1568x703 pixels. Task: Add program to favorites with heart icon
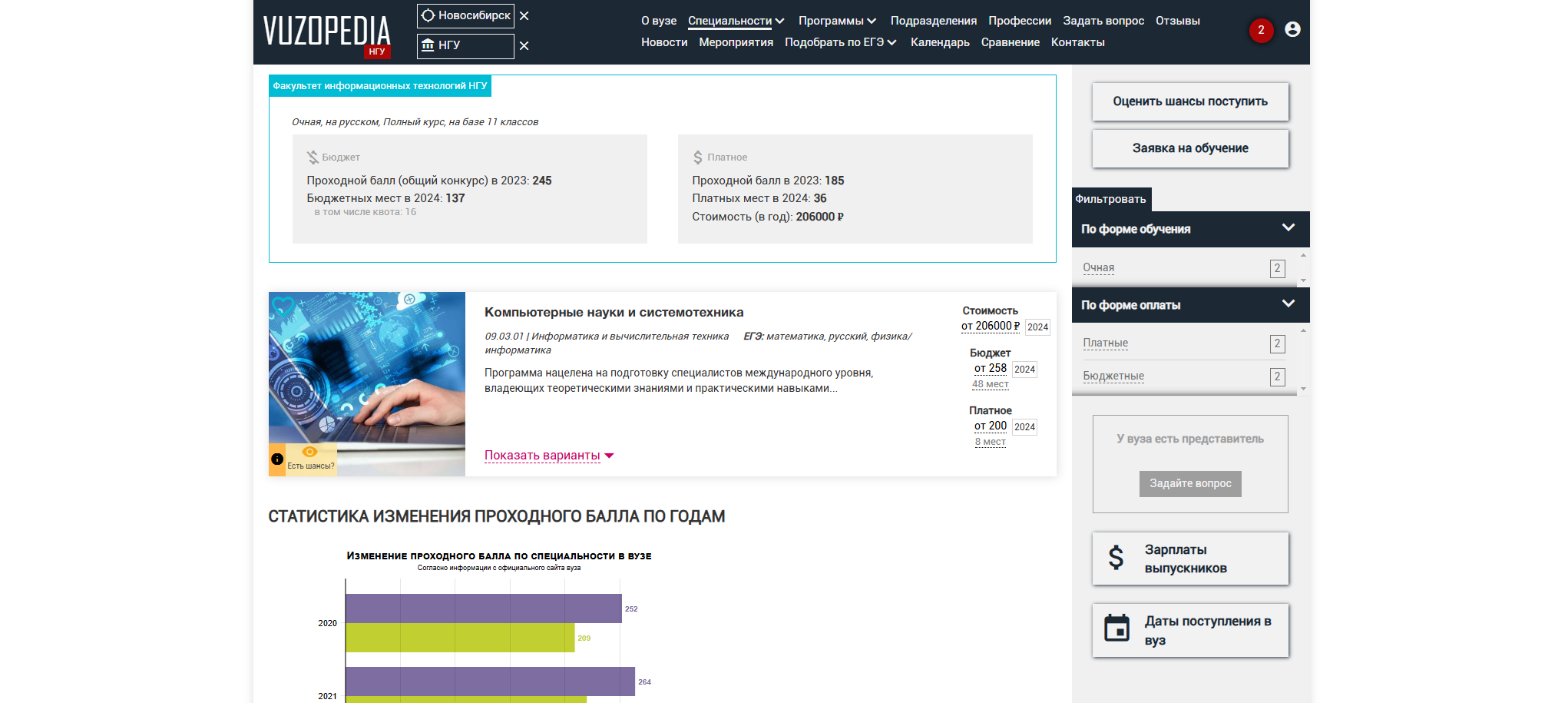pos(283,307)
